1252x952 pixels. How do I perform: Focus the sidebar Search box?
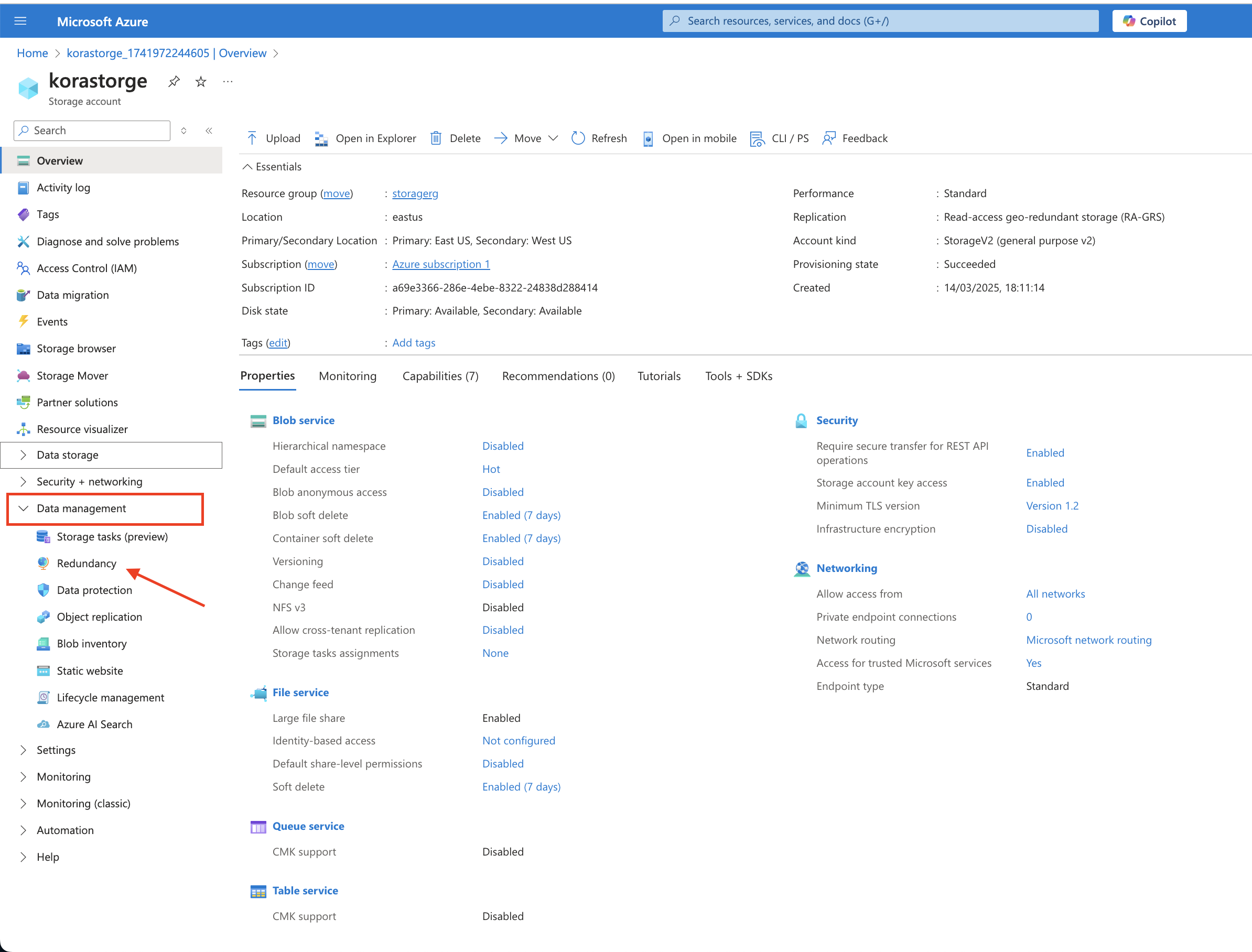click(92, 131)
